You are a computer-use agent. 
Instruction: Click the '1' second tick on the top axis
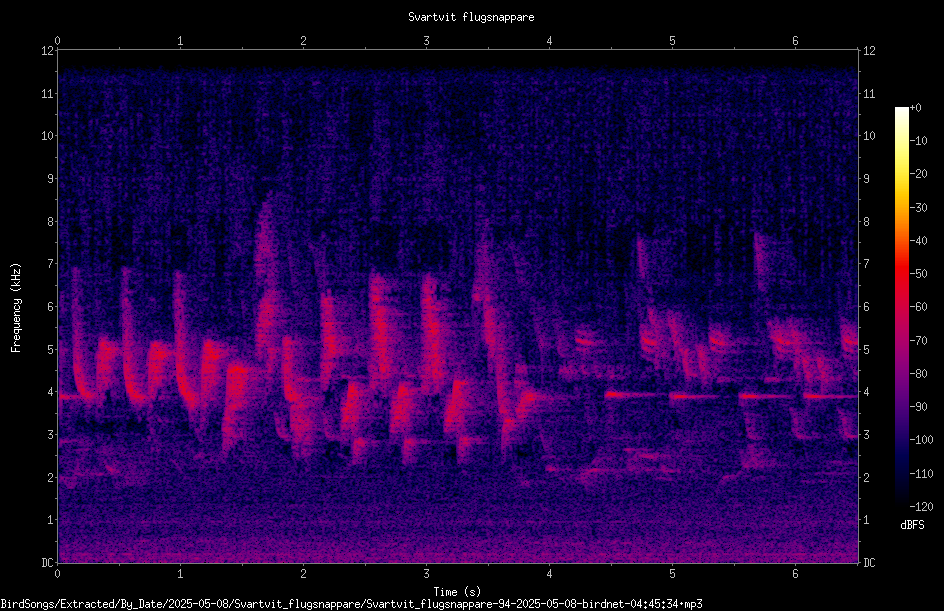point(180,41)
